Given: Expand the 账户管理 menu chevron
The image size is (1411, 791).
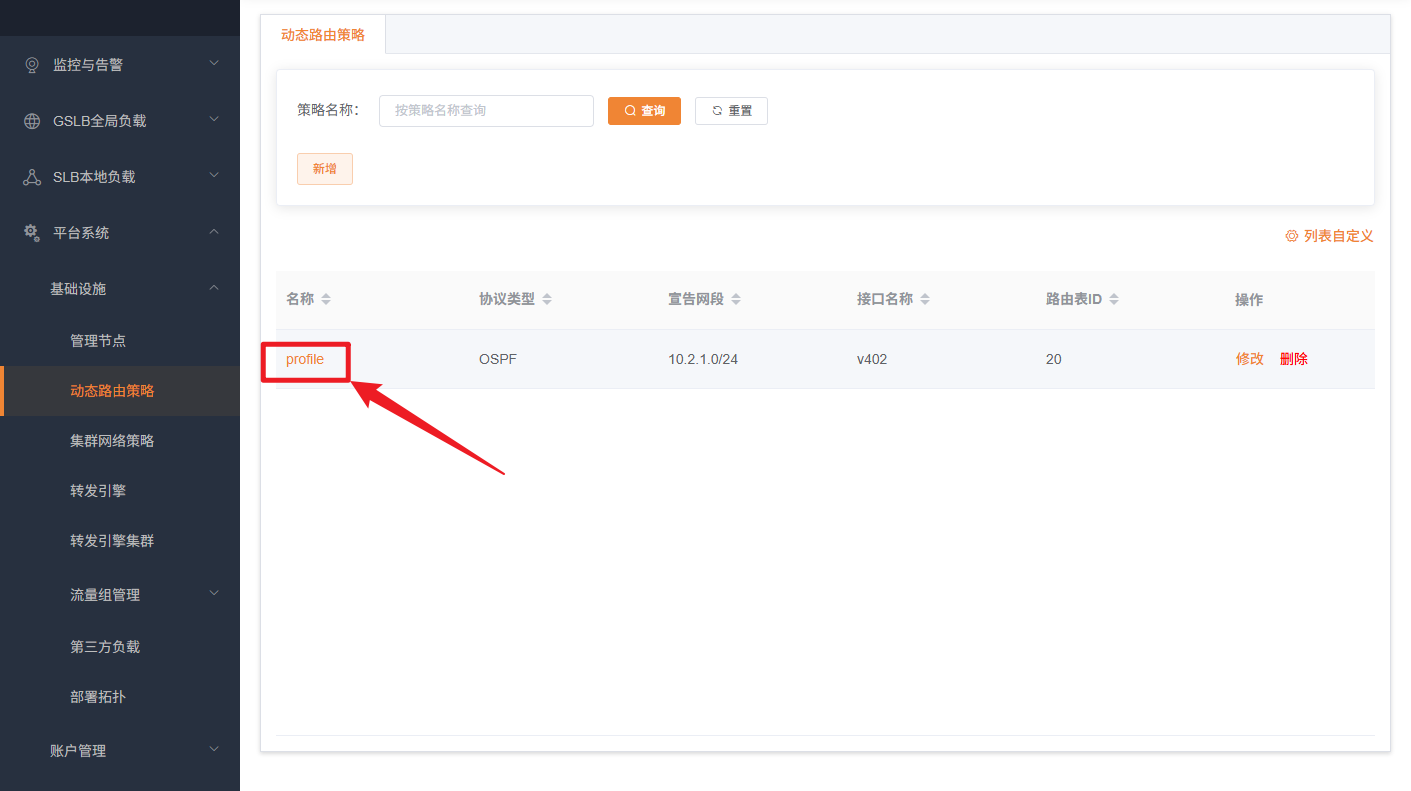Looking at the screenshot, I should [x=213, y=750].
